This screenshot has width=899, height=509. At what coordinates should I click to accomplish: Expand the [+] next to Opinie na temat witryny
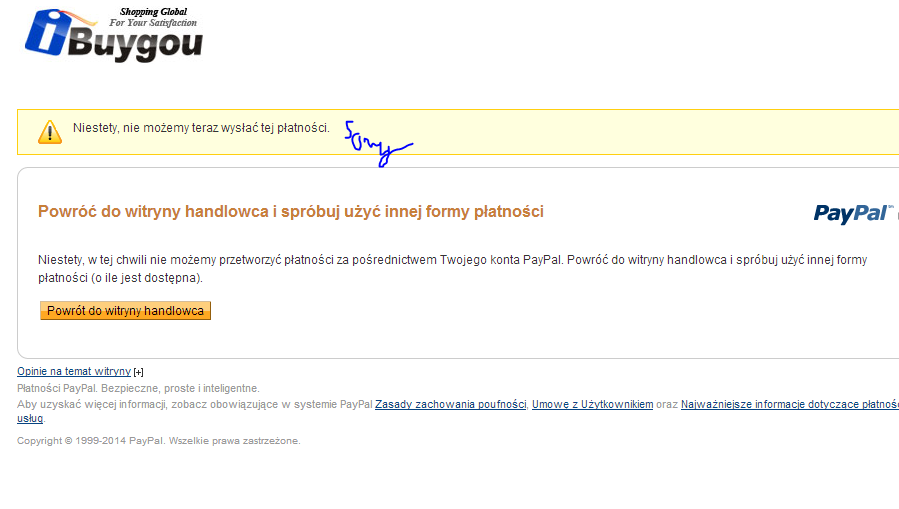138,372
